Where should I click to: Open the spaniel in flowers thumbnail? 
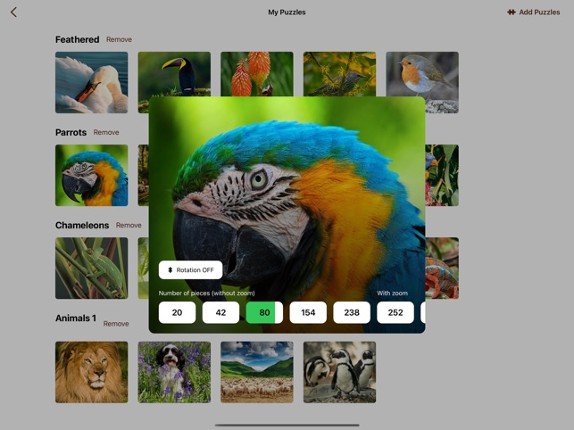click(174, 372)
